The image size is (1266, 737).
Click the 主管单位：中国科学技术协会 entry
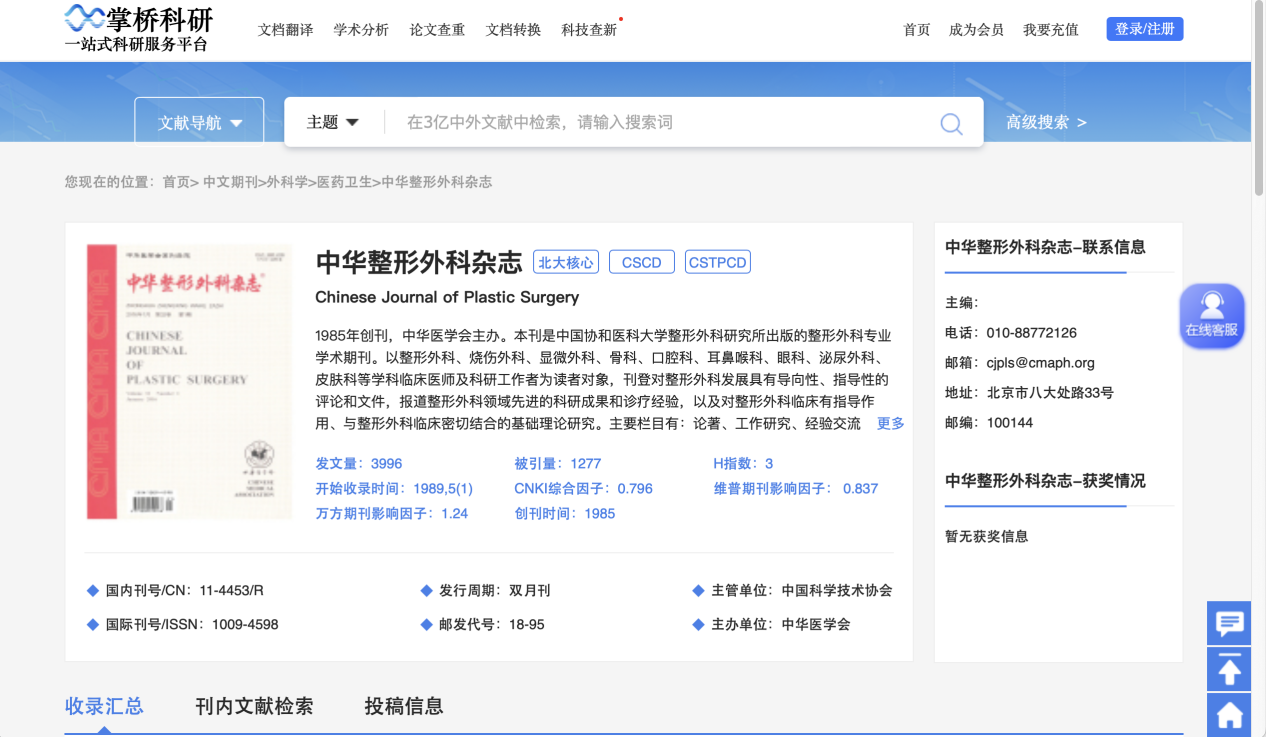[792, 591]
